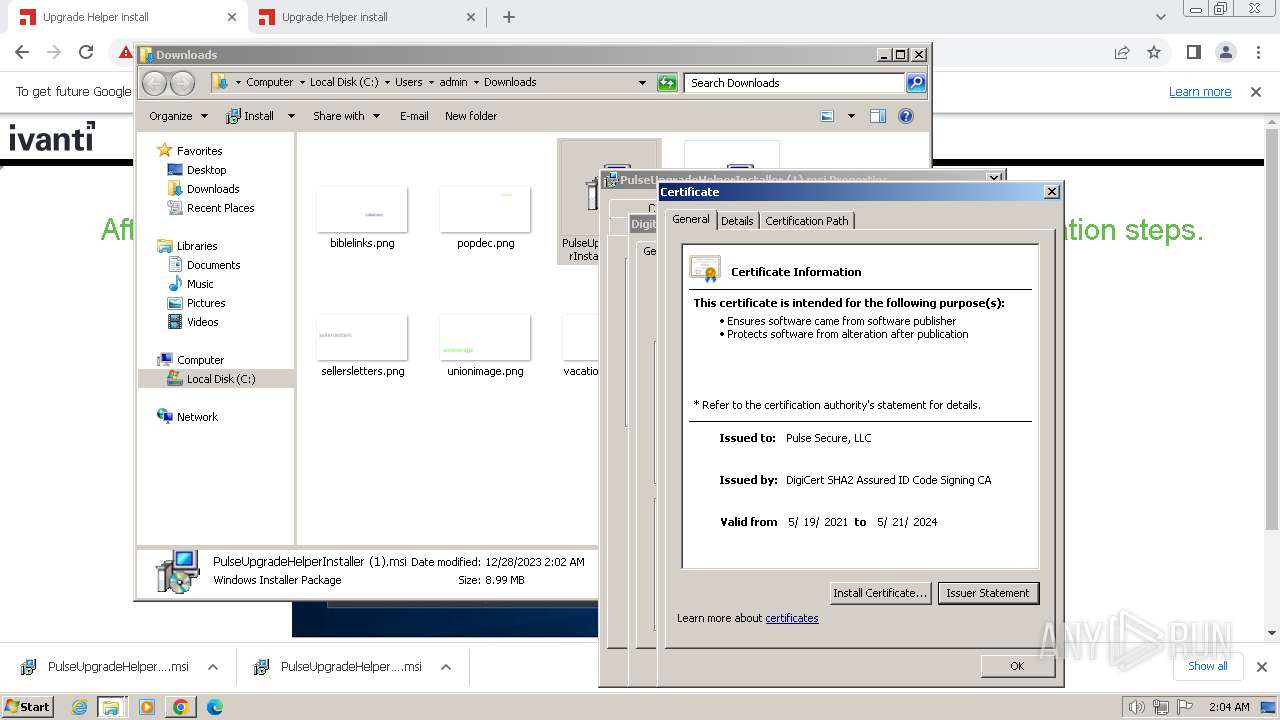Click Issuer Statement button
This screenshot has height=720, width=1280.
(987, 593)
